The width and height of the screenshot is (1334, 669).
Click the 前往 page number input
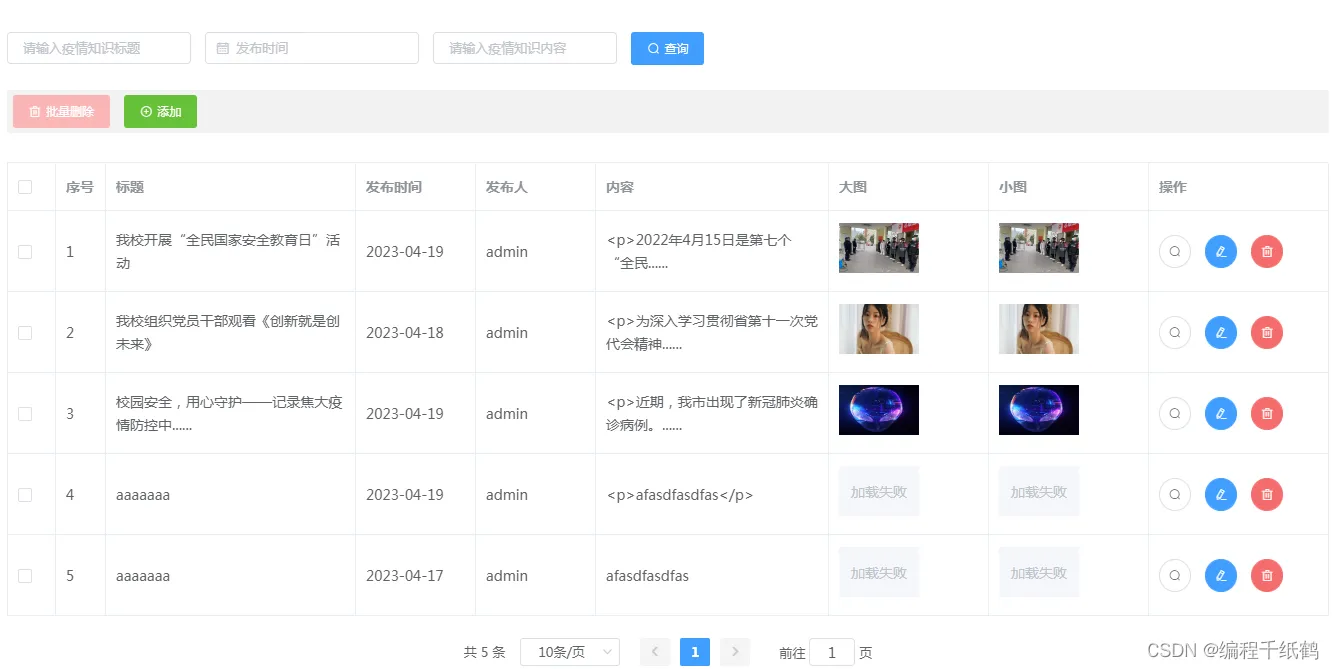pos(832,652)
